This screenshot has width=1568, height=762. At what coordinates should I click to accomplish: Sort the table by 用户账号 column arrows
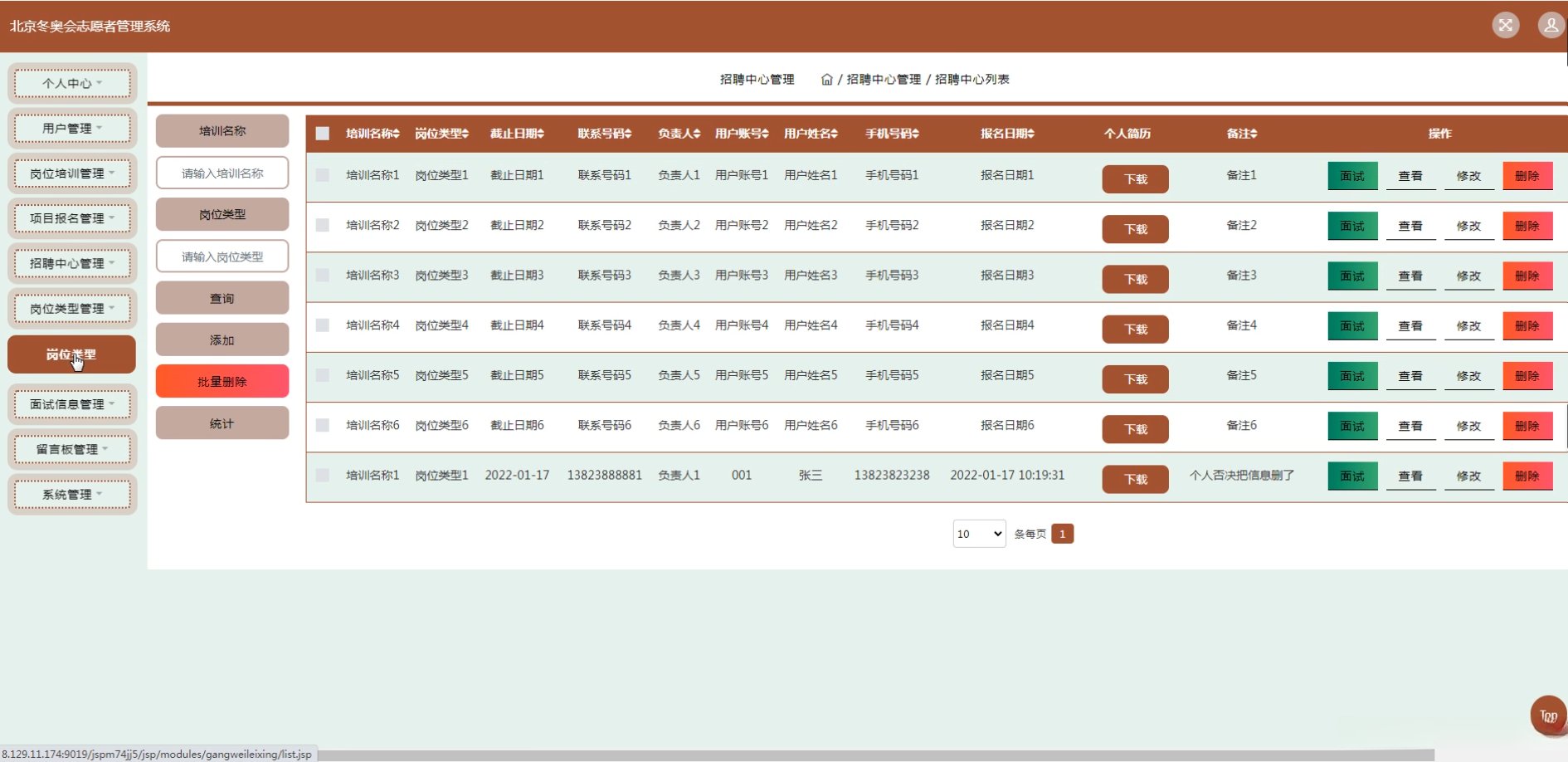[x=766, y=134]
